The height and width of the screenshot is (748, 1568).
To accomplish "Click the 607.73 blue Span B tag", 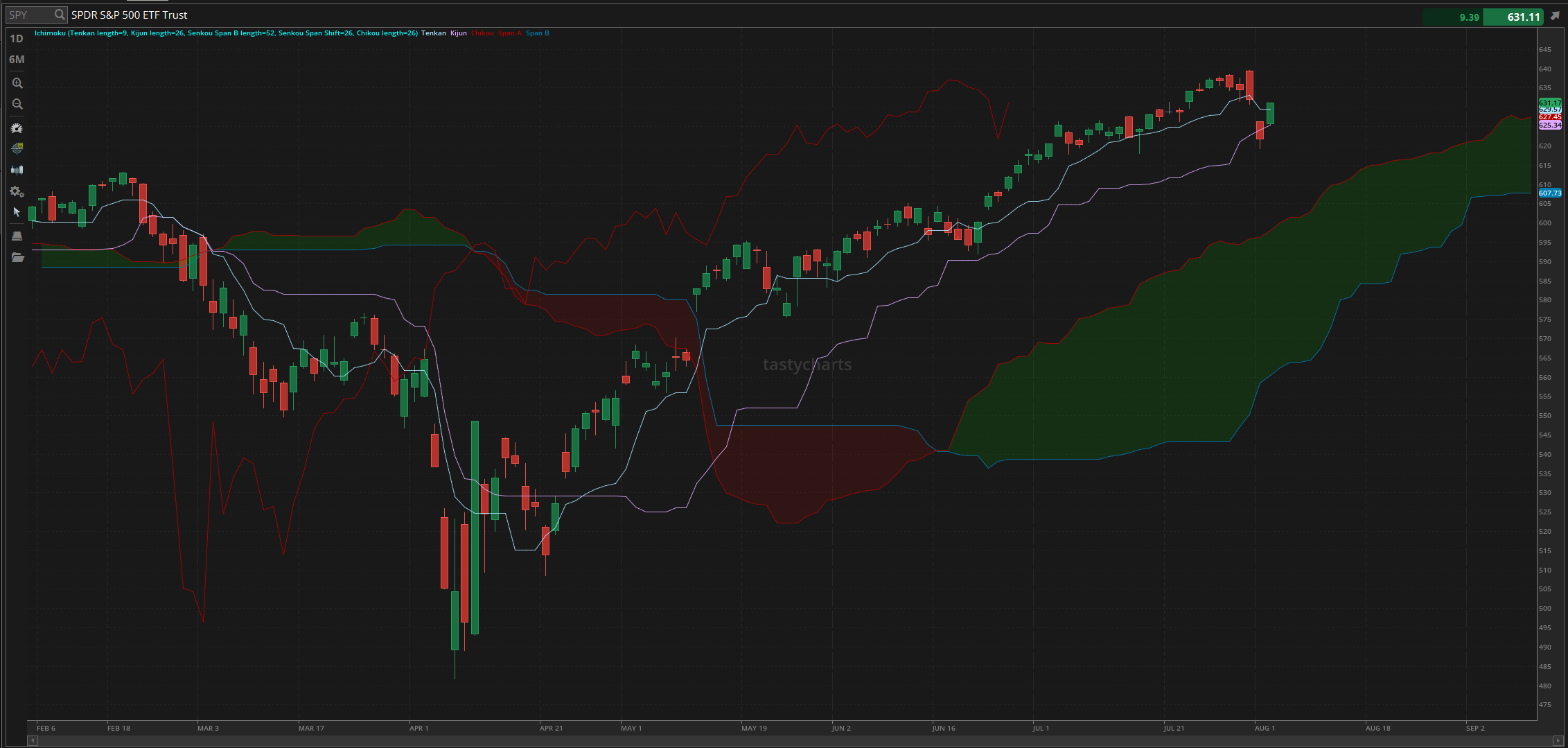I will [x=1550, y=193].
